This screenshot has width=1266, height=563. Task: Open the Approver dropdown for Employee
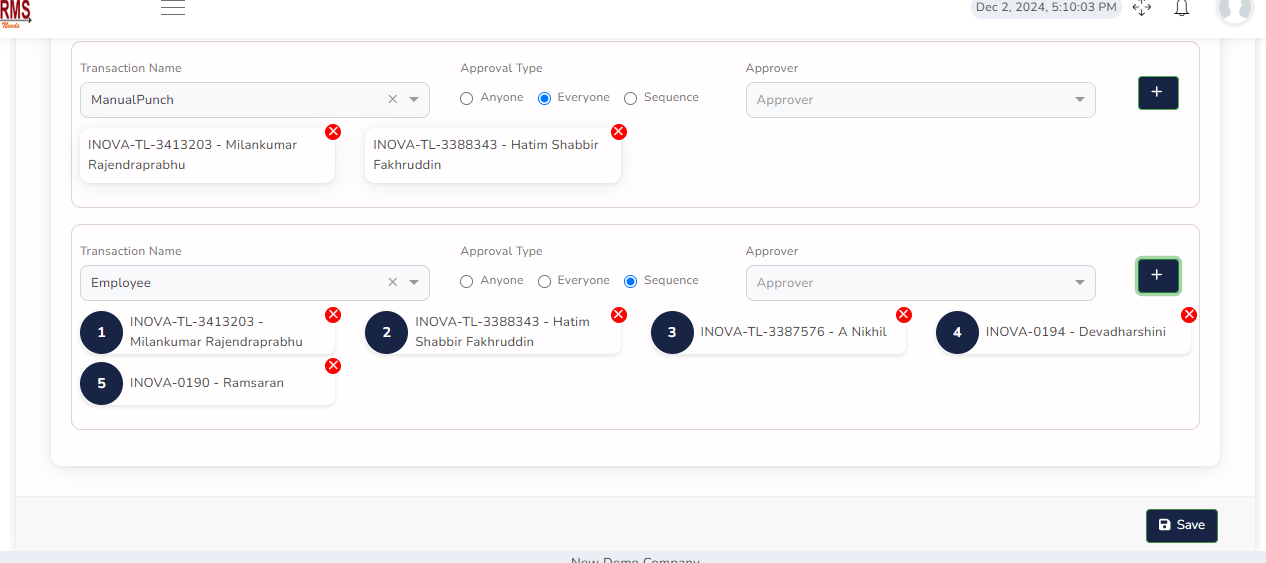pyautogui.click(x=920, y=283)
